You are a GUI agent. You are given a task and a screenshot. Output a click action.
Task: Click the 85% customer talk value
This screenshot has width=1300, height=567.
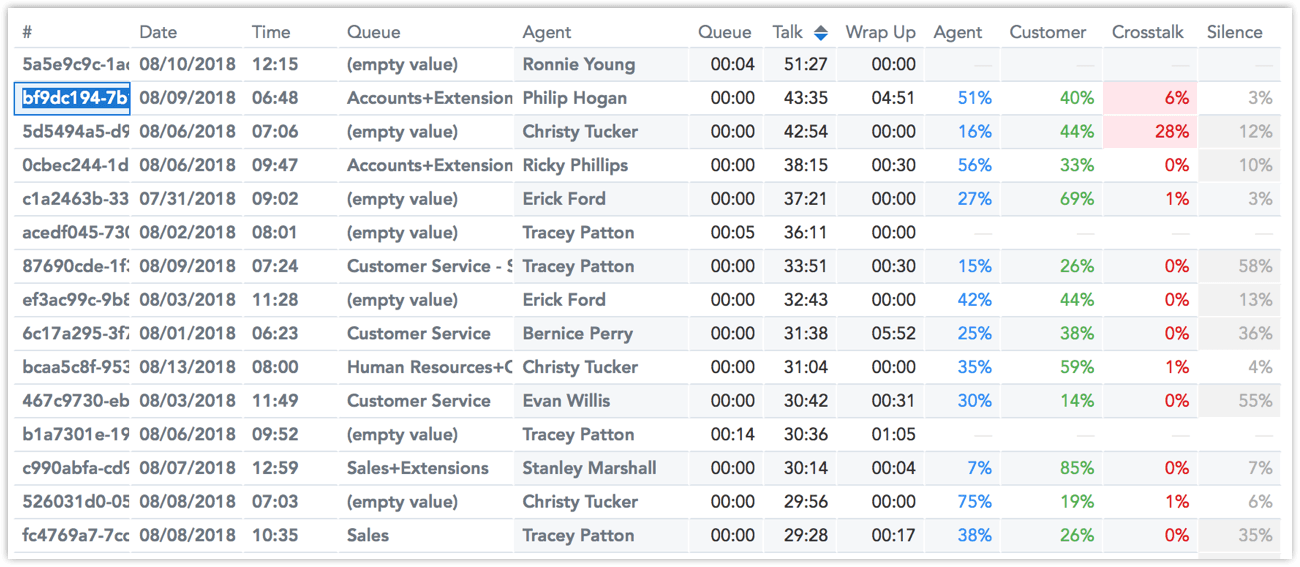(x=1077, y=468)
